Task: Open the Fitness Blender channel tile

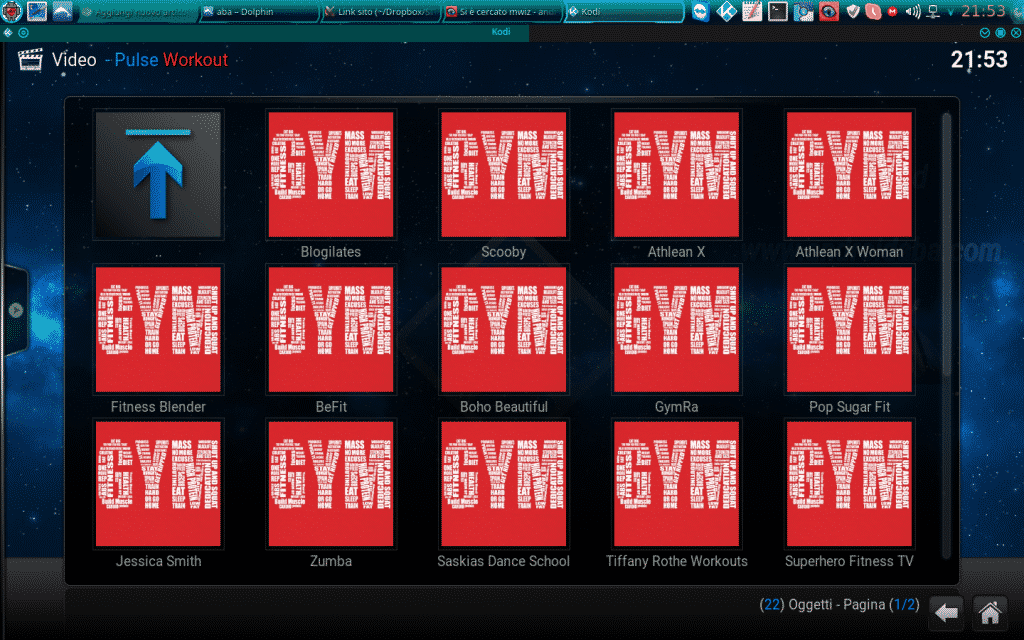Action: (x=158, y=329)
